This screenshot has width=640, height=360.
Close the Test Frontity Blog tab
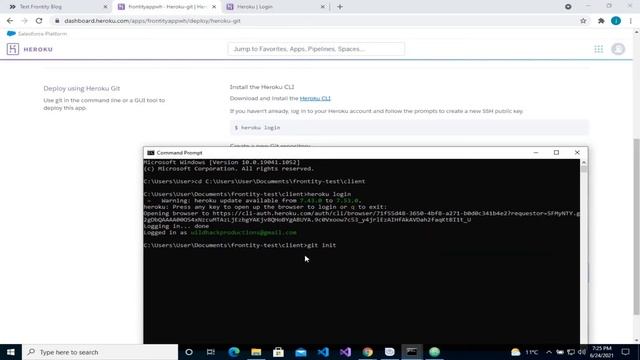(105, 7)
